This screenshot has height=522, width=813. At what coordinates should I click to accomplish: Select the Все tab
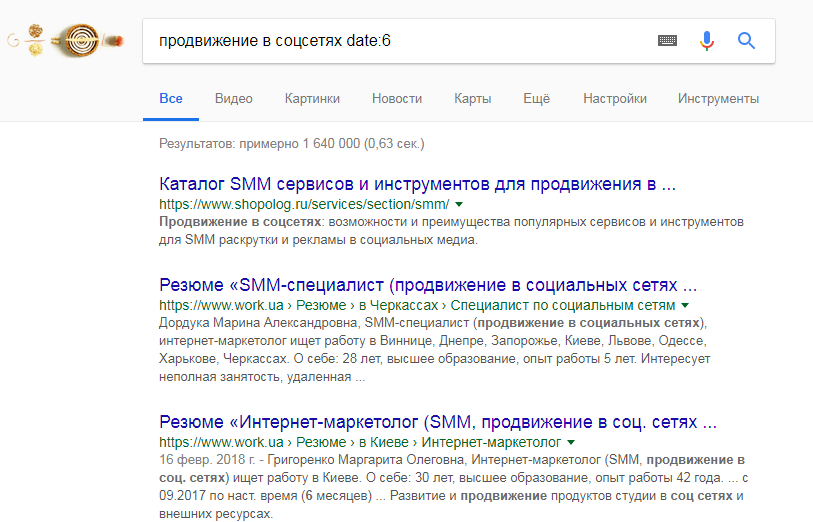tap(170, 99)
